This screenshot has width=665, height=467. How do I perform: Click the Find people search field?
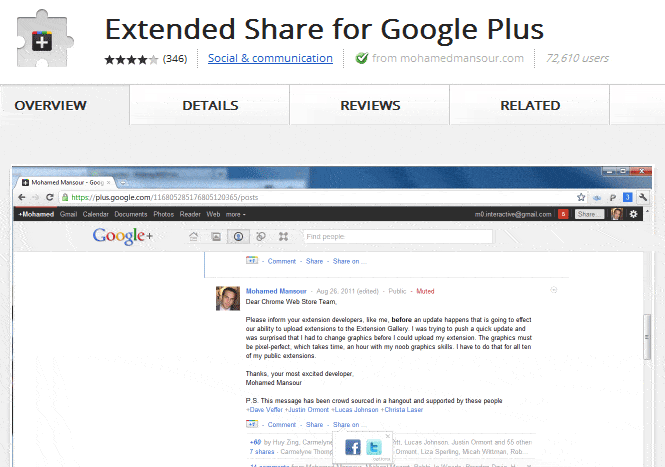coord(398,236)
